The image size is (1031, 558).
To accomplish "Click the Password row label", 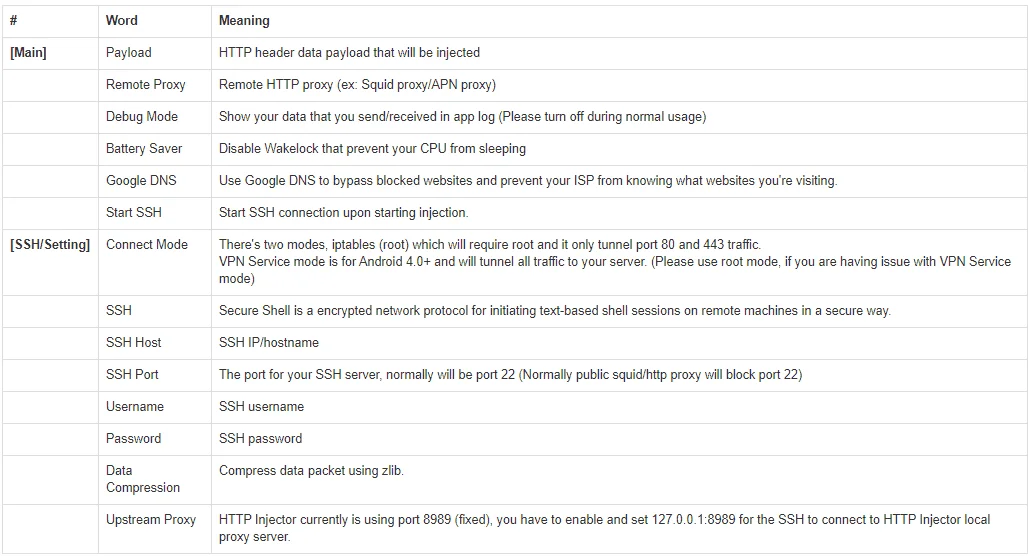I will pyautogui.click(x=133, y=438).
